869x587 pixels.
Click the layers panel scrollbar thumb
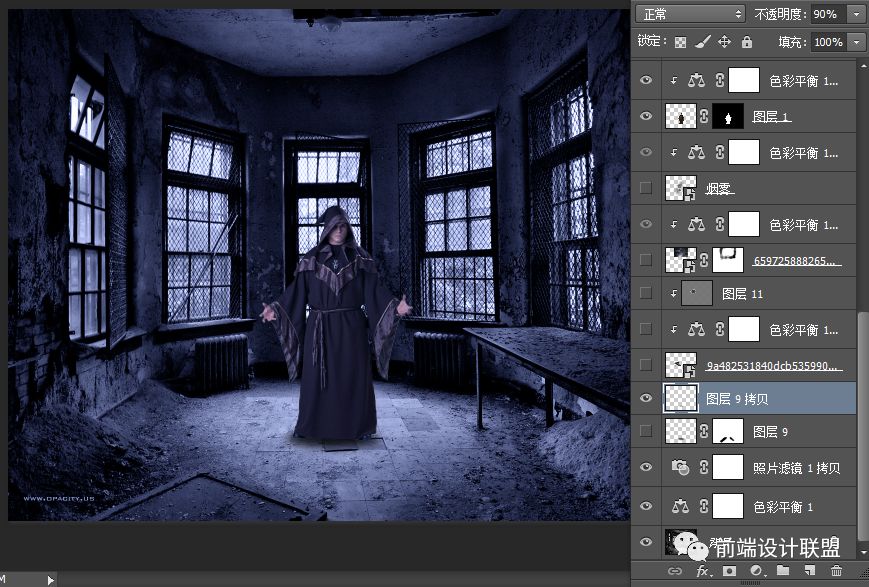863,425
